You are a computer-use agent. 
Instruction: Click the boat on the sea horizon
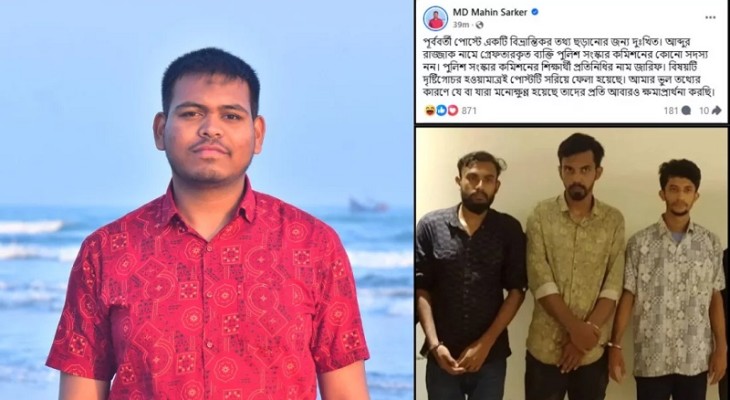369,205
